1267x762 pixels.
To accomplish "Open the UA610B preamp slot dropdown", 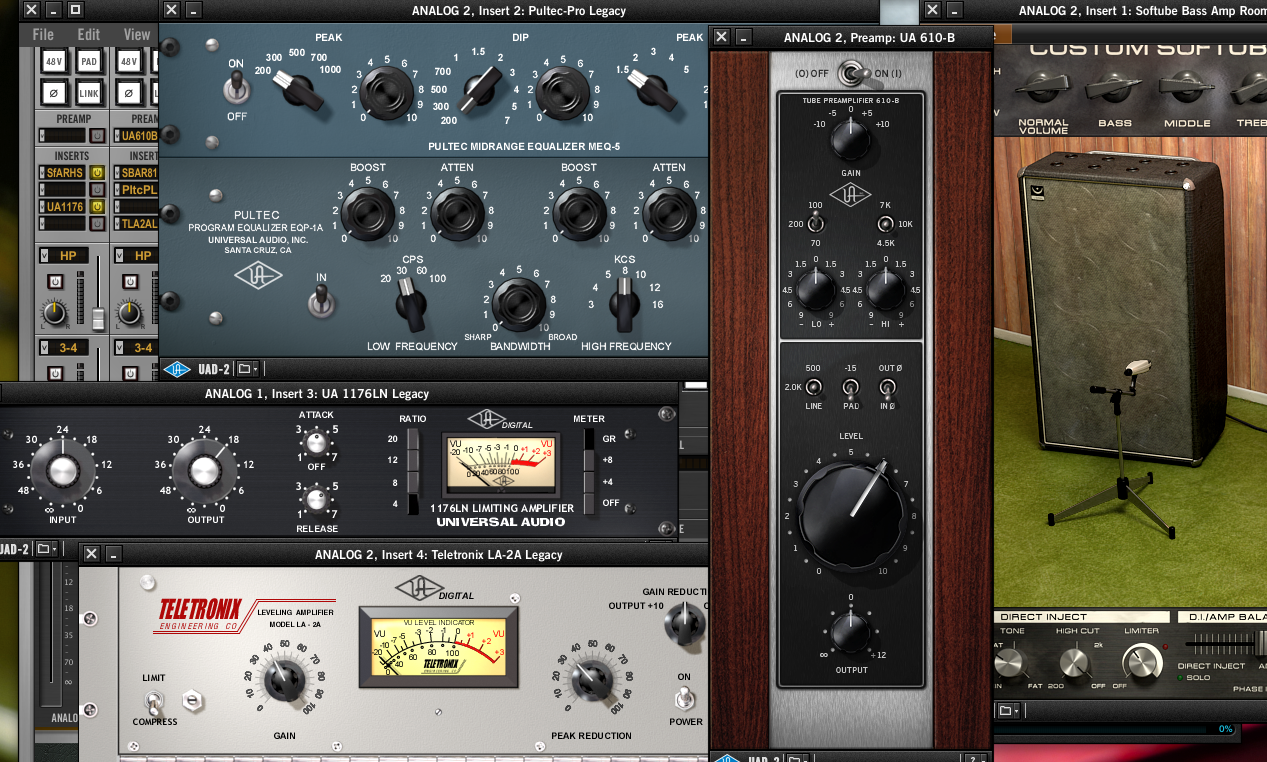I will [116, 135].
